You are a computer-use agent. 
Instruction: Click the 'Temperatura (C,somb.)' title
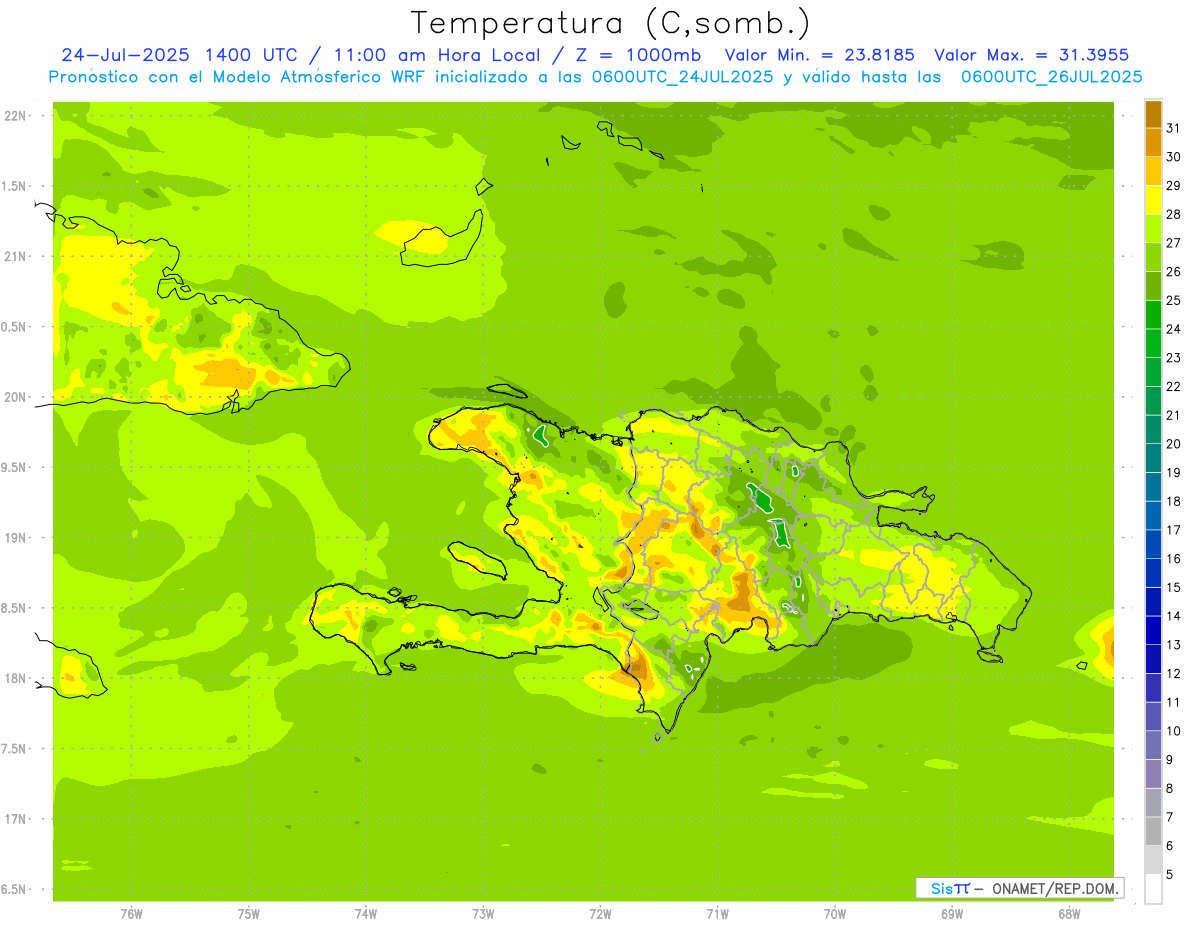pyautogui.click(x=610, y=23)
